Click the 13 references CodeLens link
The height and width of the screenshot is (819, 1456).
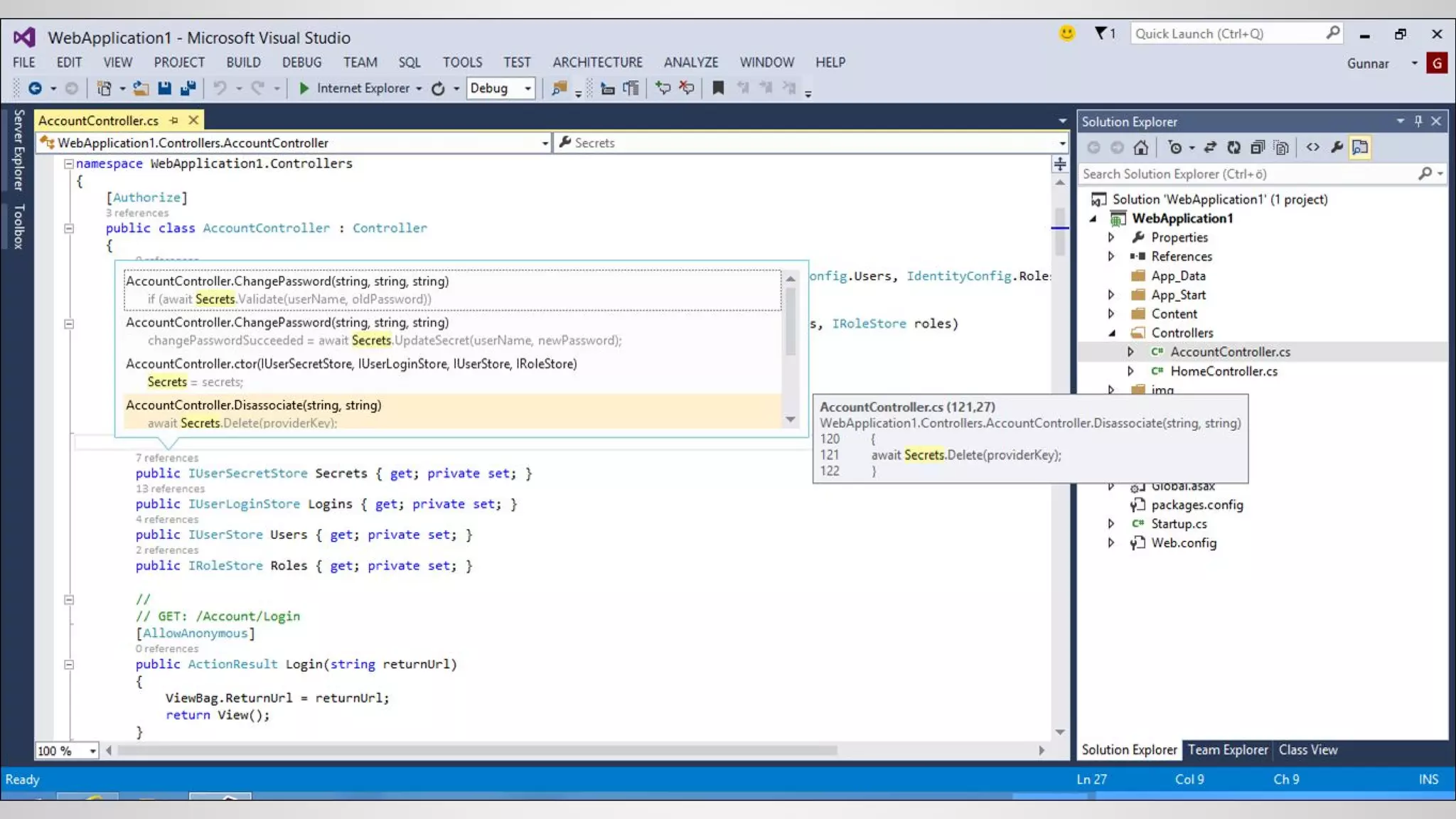(x=170, y=488)
